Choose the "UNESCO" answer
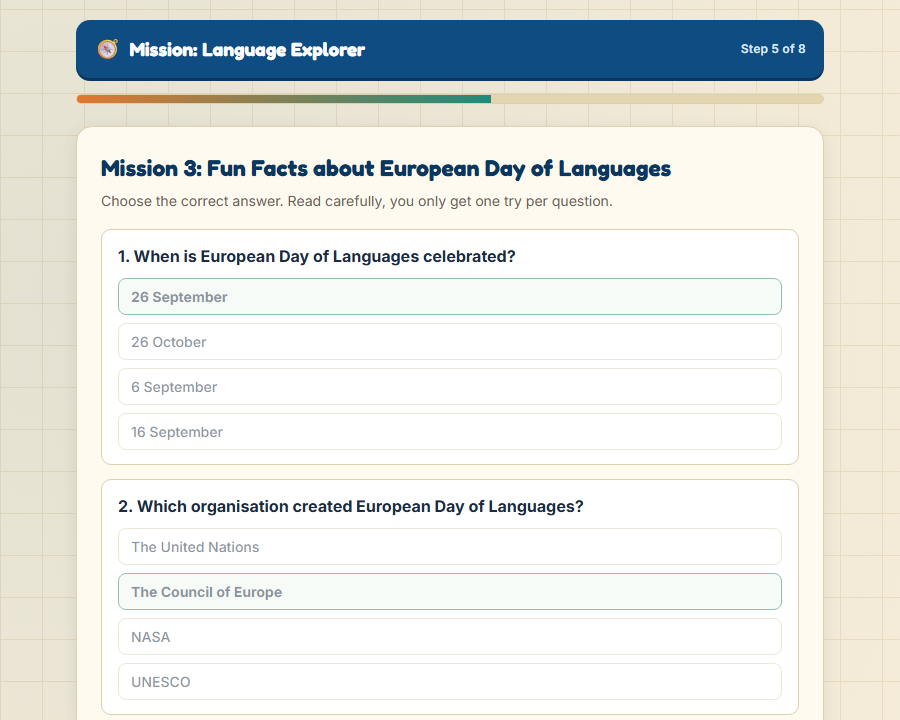900x720 pixels. [449, 682]
